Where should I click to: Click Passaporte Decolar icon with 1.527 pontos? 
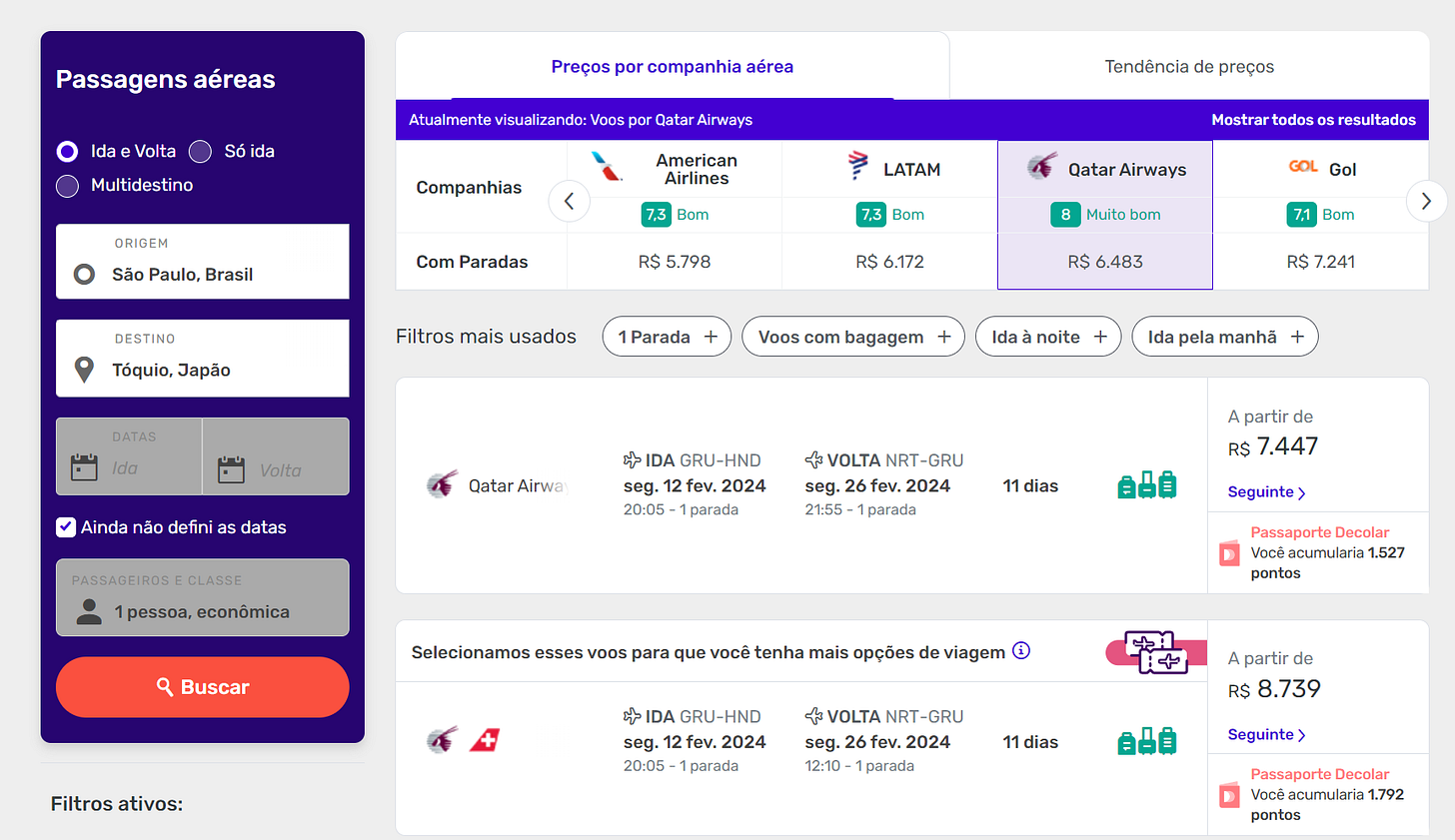(1230, 553)
